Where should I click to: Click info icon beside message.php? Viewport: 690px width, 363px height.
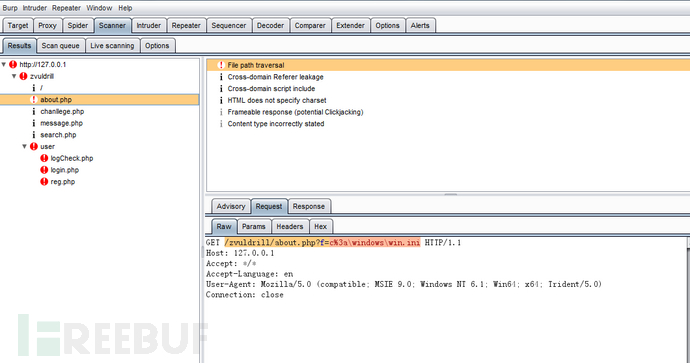tap(34, 123)
